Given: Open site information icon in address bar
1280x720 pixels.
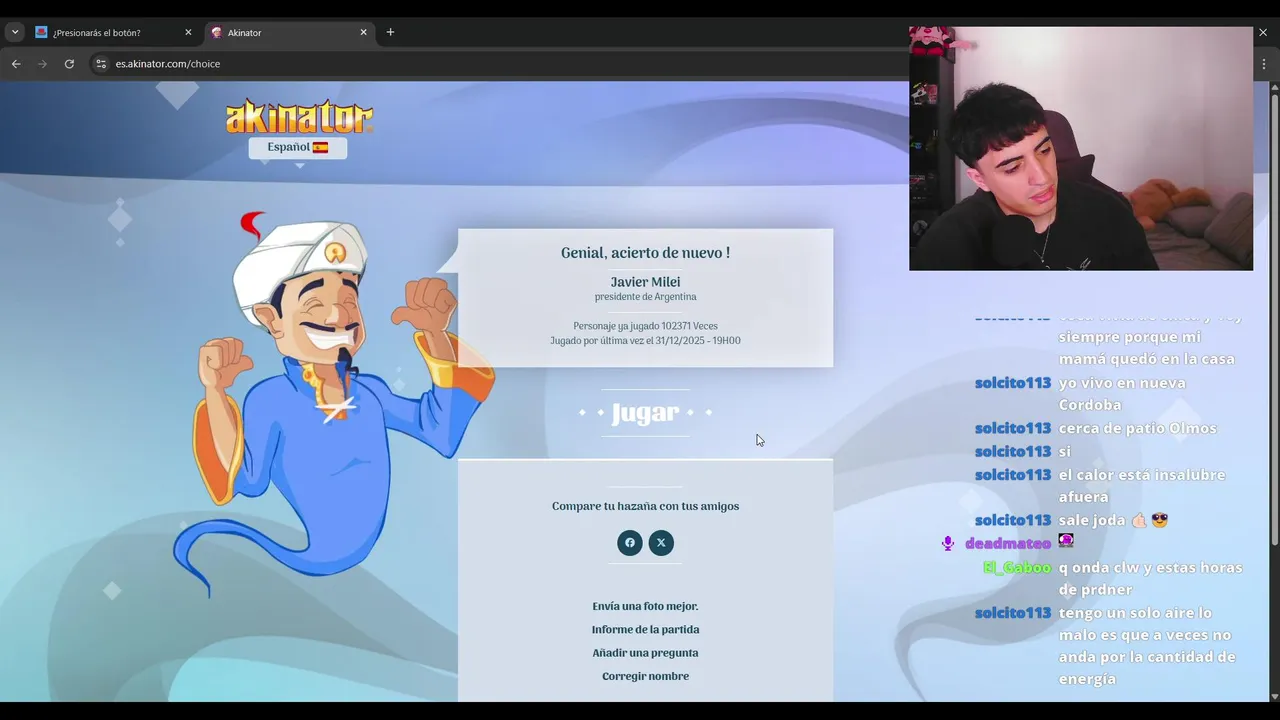Looking at the screenshot, I should click(101, 64).
